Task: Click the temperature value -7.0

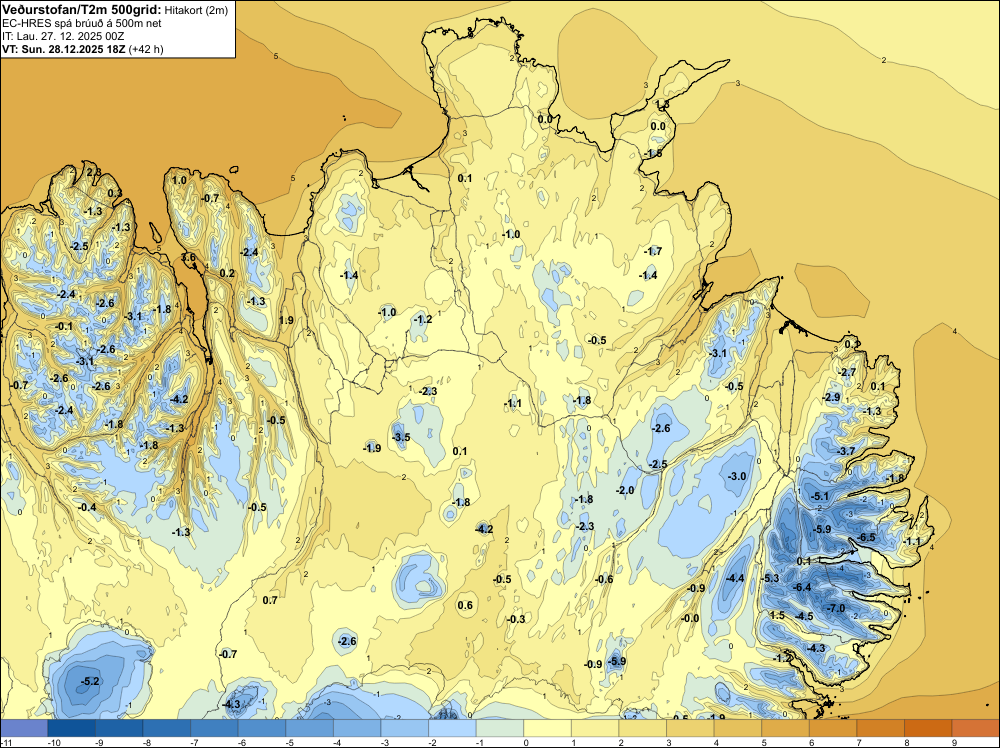Action: [x=836, y=608]
